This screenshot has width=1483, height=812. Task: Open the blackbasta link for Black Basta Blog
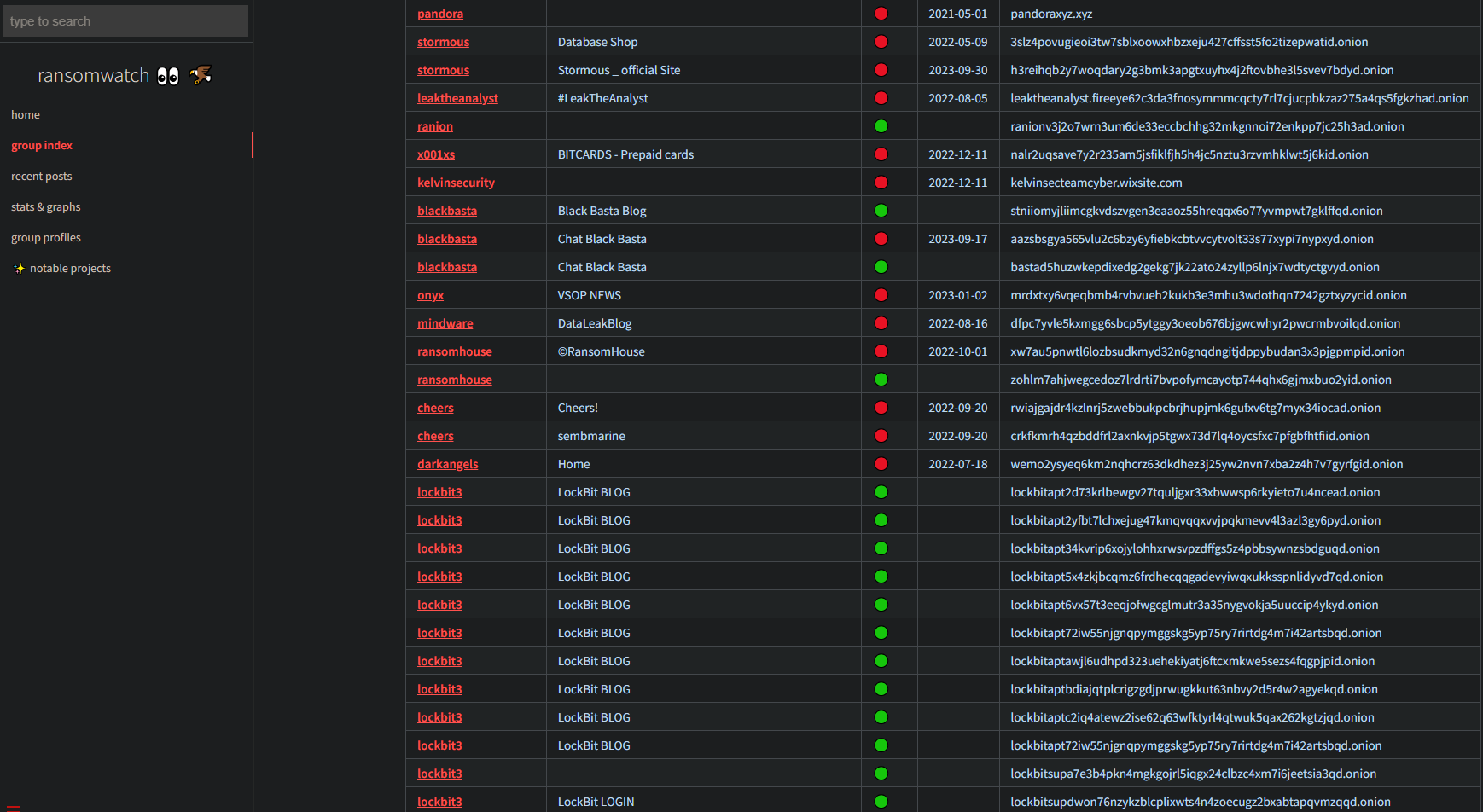coord(447,211)
